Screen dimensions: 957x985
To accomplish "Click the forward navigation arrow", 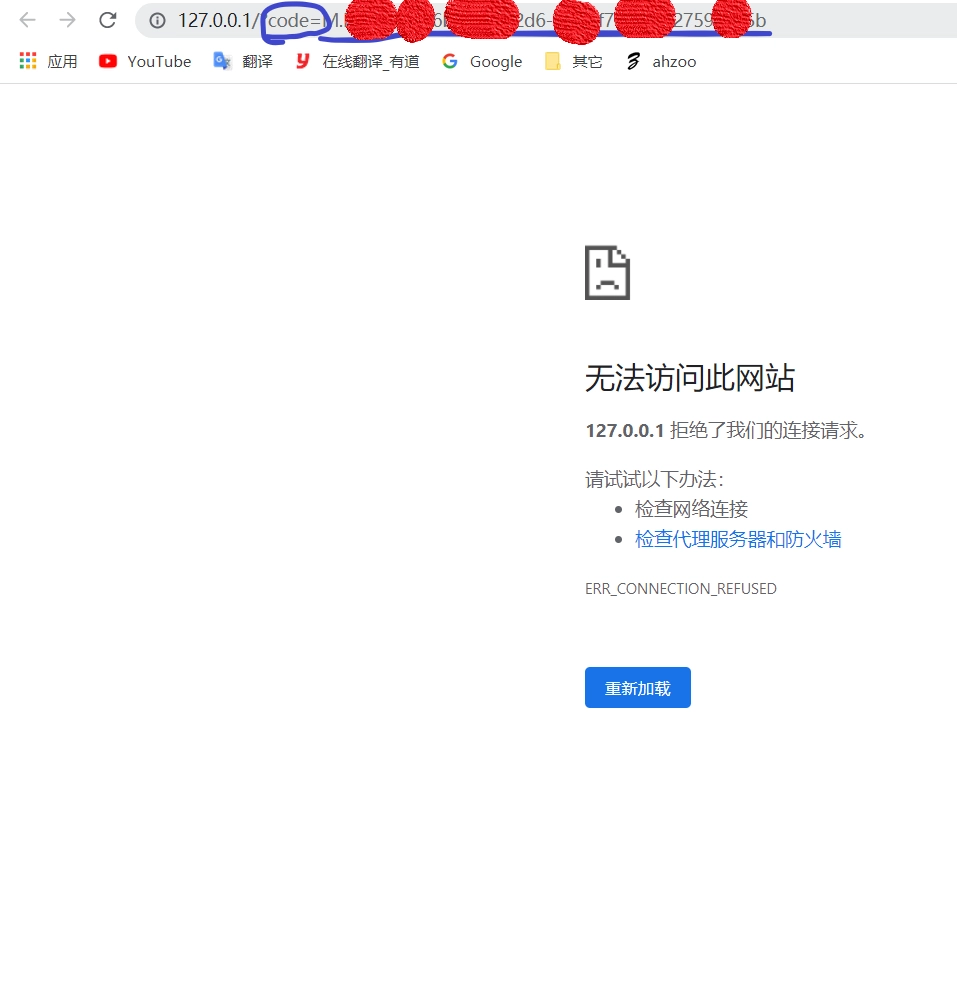I will click(66, 20).
